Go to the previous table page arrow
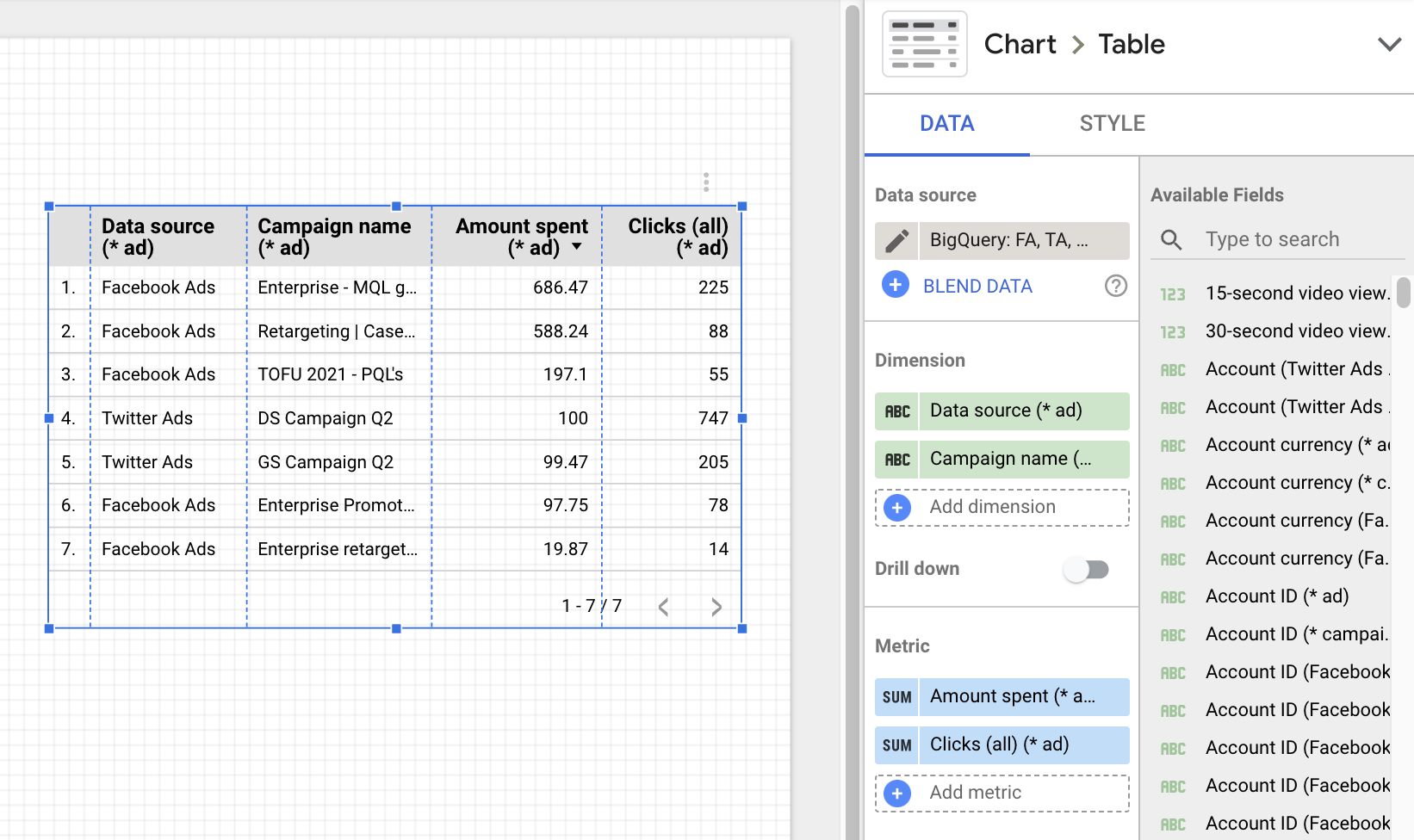The height and width of the screenshot is (840, 1414). point(663,607)
